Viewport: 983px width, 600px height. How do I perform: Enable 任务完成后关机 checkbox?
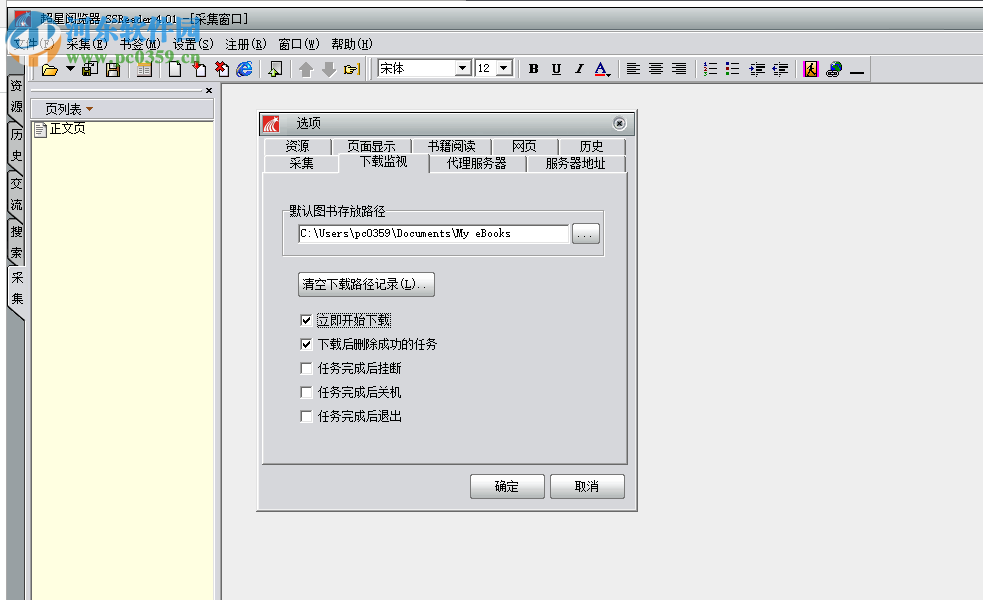306,392
